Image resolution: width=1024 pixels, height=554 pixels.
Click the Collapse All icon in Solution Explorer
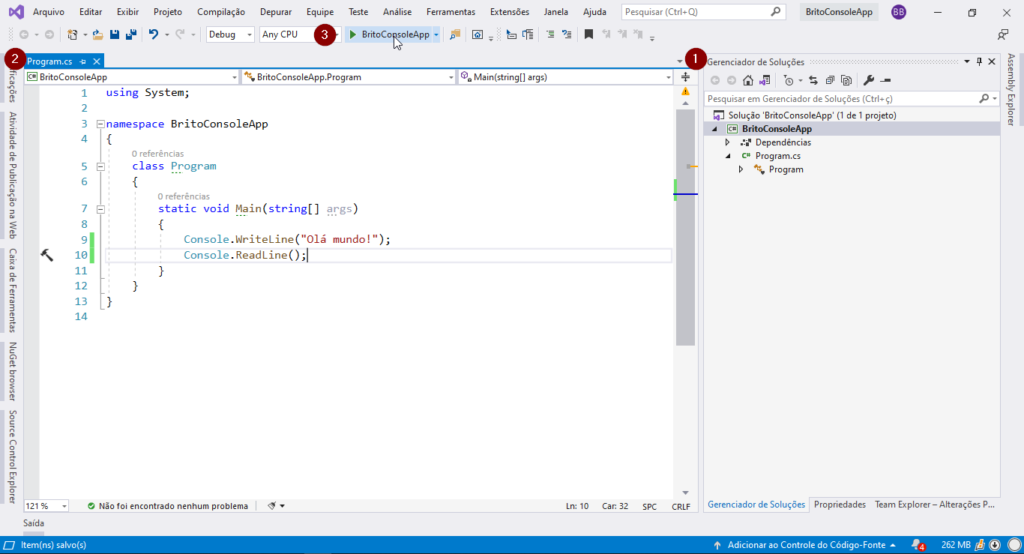click(x=830, y=80)
